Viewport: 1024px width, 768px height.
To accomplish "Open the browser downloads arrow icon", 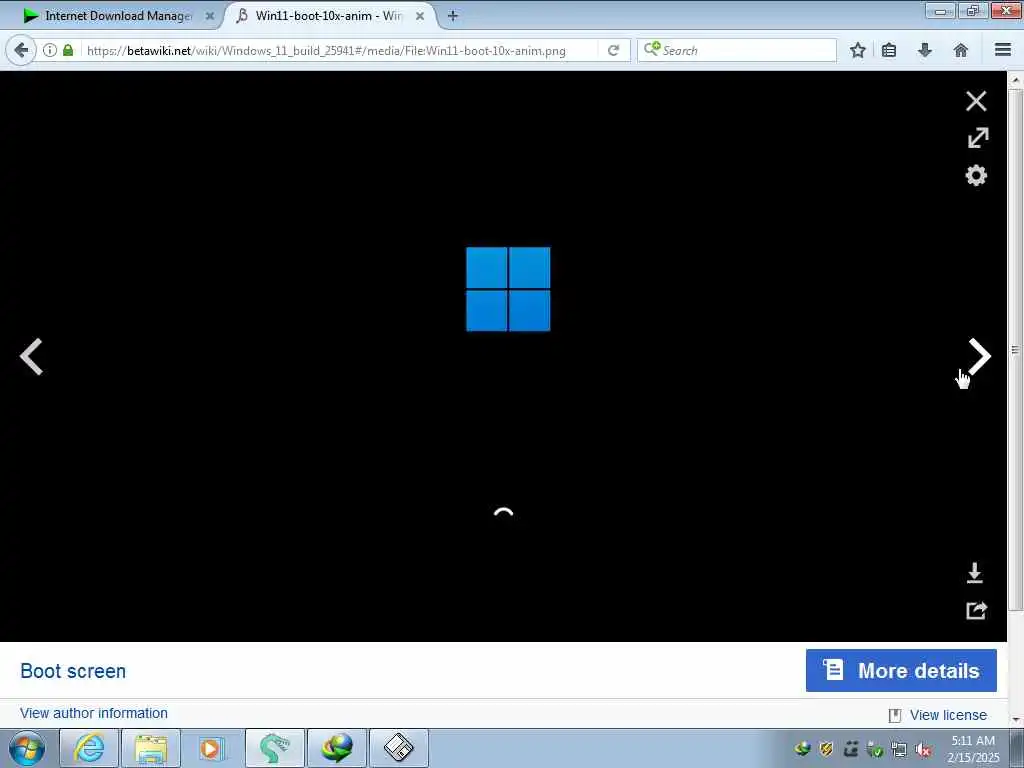I will (925, 50).
